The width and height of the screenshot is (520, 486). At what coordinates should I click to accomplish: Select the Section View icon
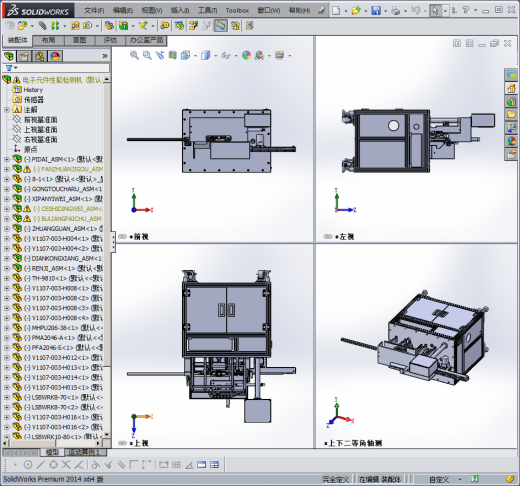(x=172, y=55)
